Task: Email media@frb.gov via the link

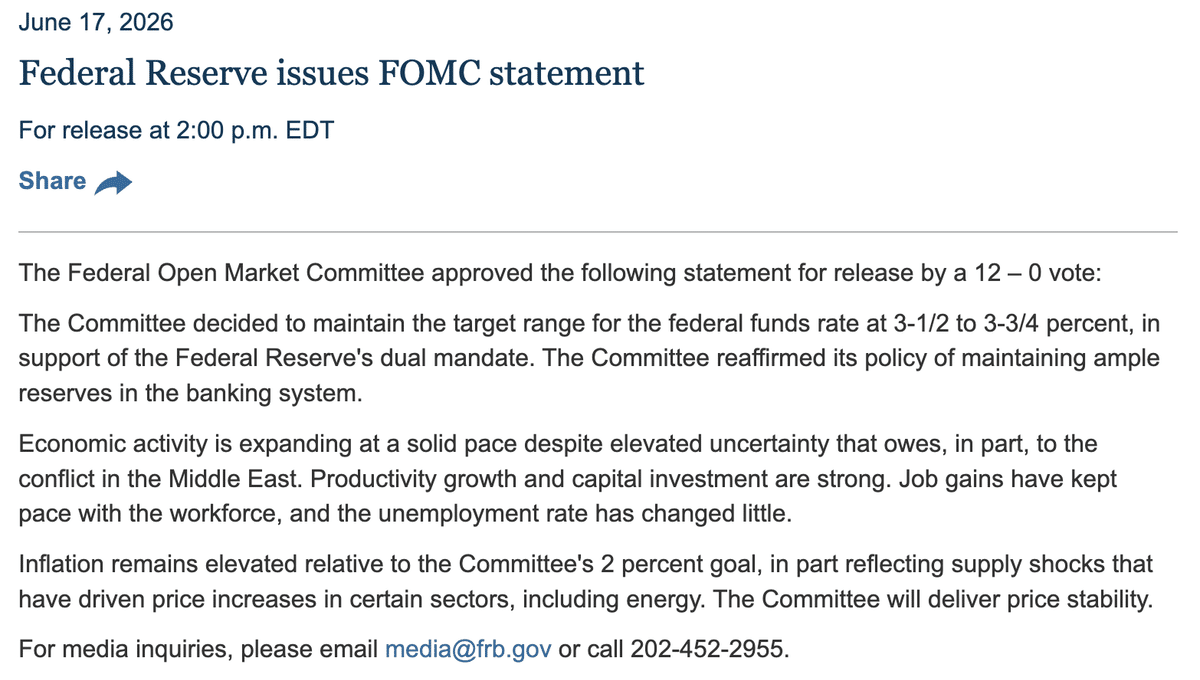Action: [468, 649]
